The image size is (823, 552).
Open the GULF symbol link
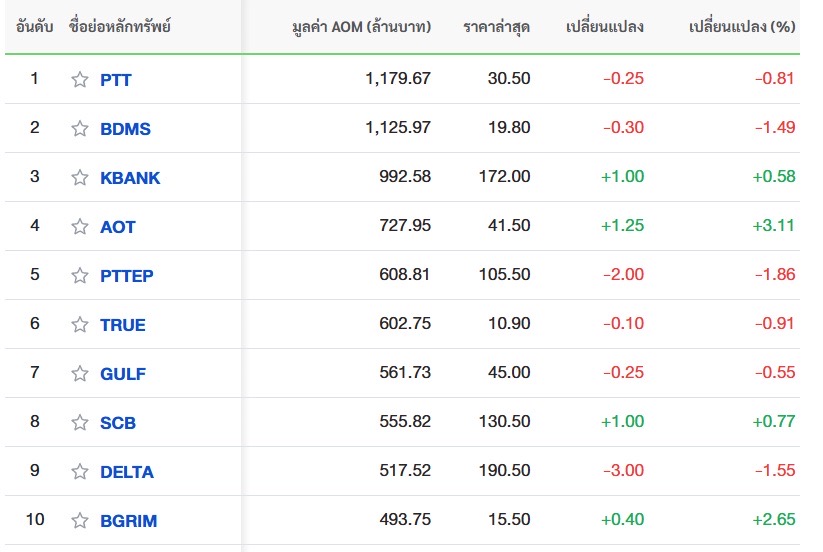123,374
